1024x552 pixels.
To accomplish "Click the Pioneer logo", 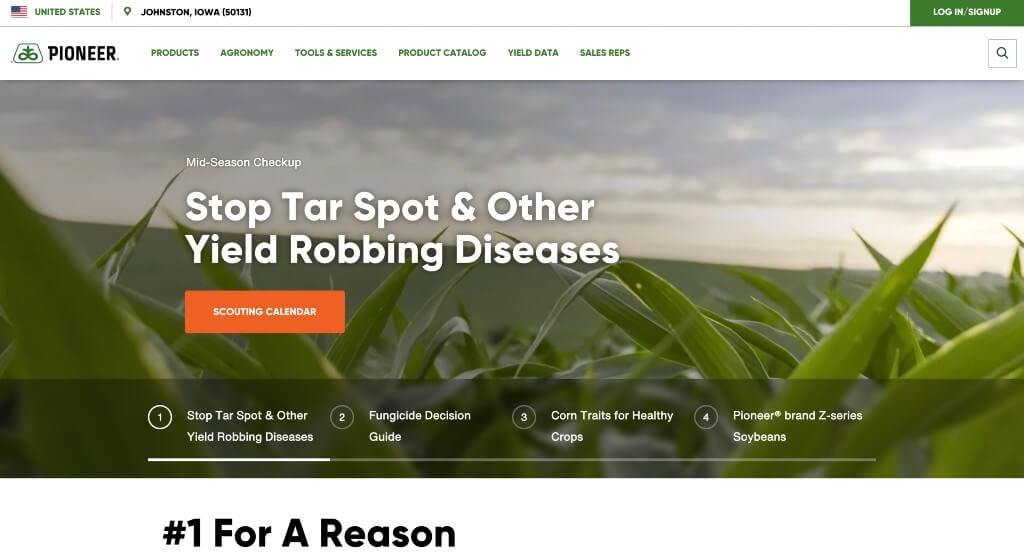I will pos(65,53).
